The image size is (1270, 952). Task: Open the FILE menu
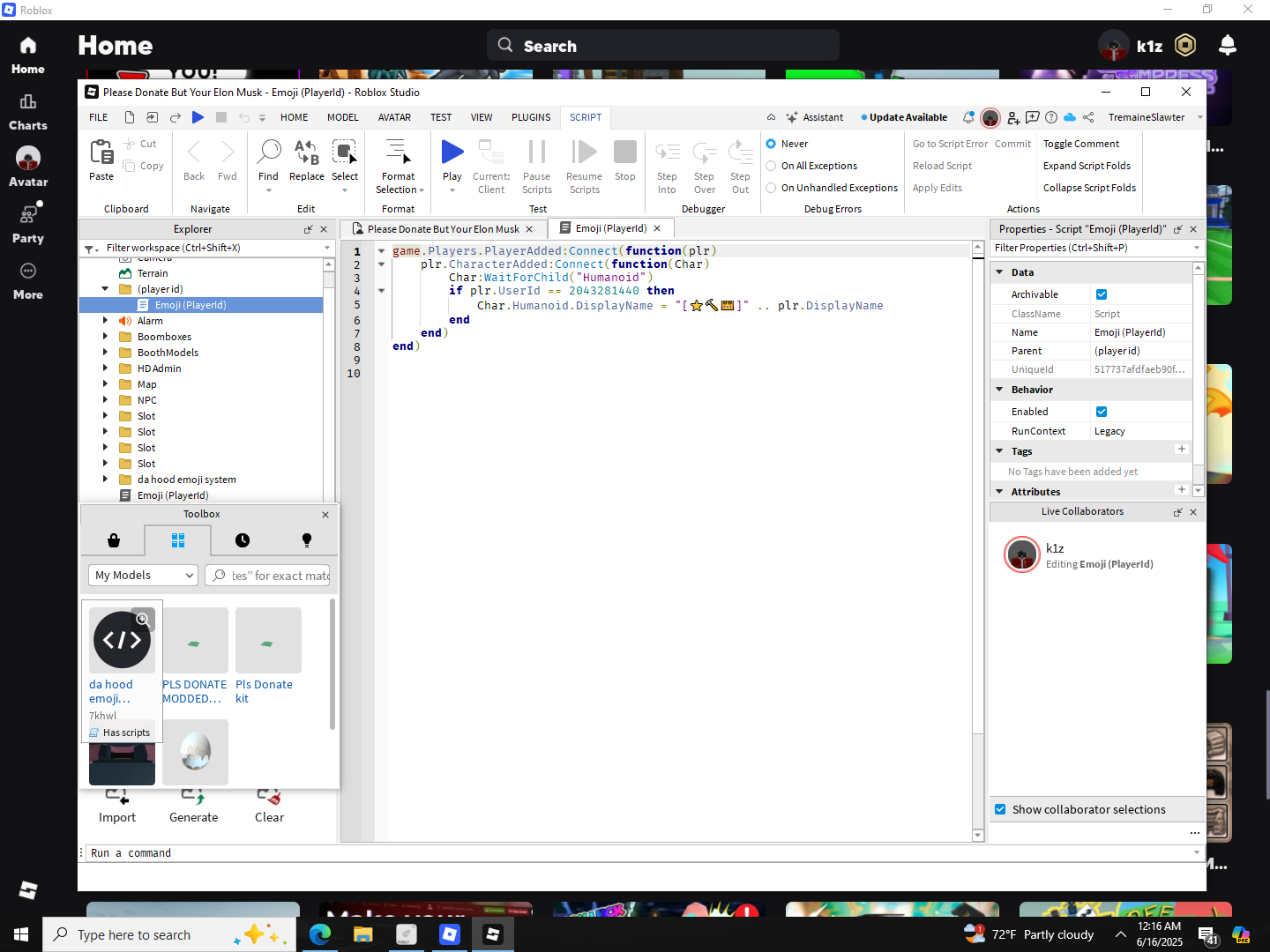pos(99,117)
